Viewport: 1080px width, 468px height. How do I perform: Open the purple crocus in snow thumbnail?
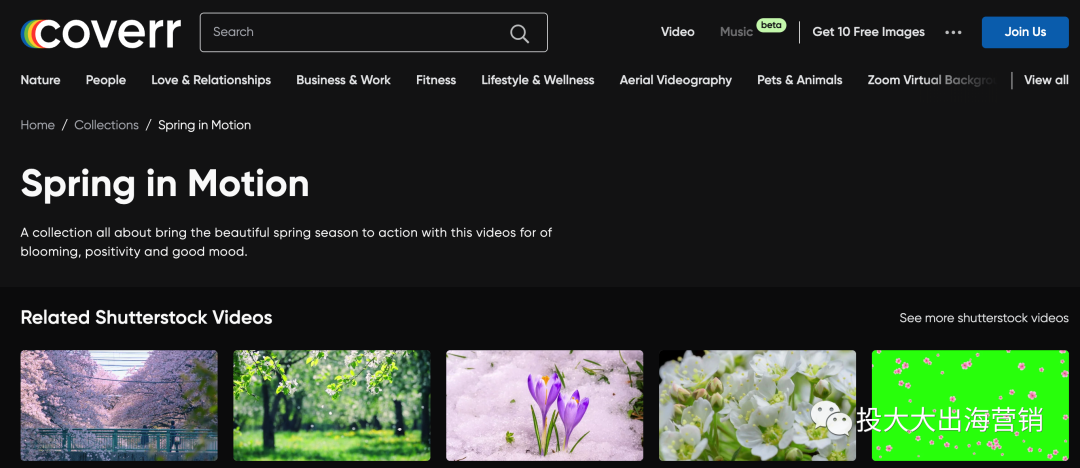(x=545, y=405)
